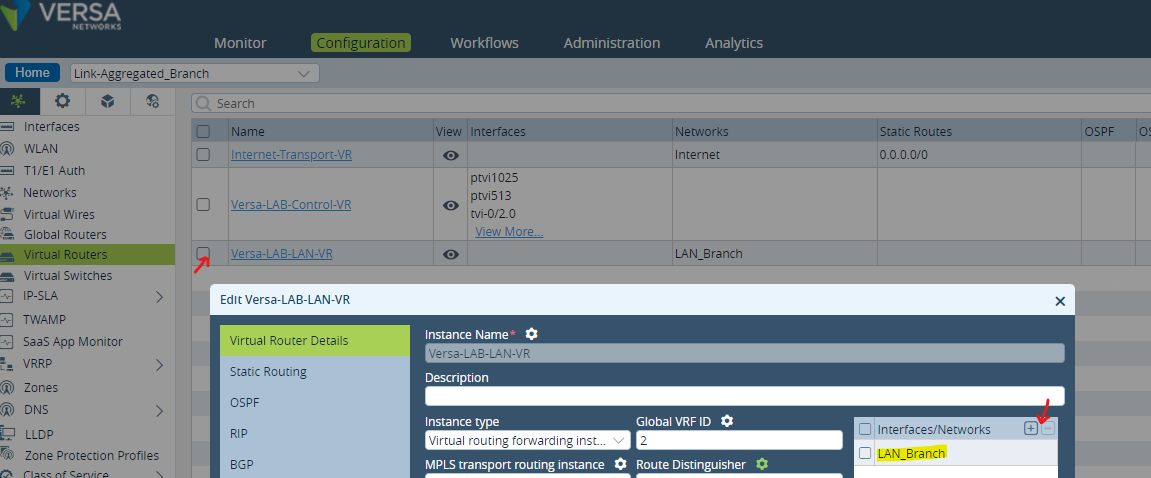Click the Static Routes column header
This screenshot has height=478, width=1151.
point(978,131)
